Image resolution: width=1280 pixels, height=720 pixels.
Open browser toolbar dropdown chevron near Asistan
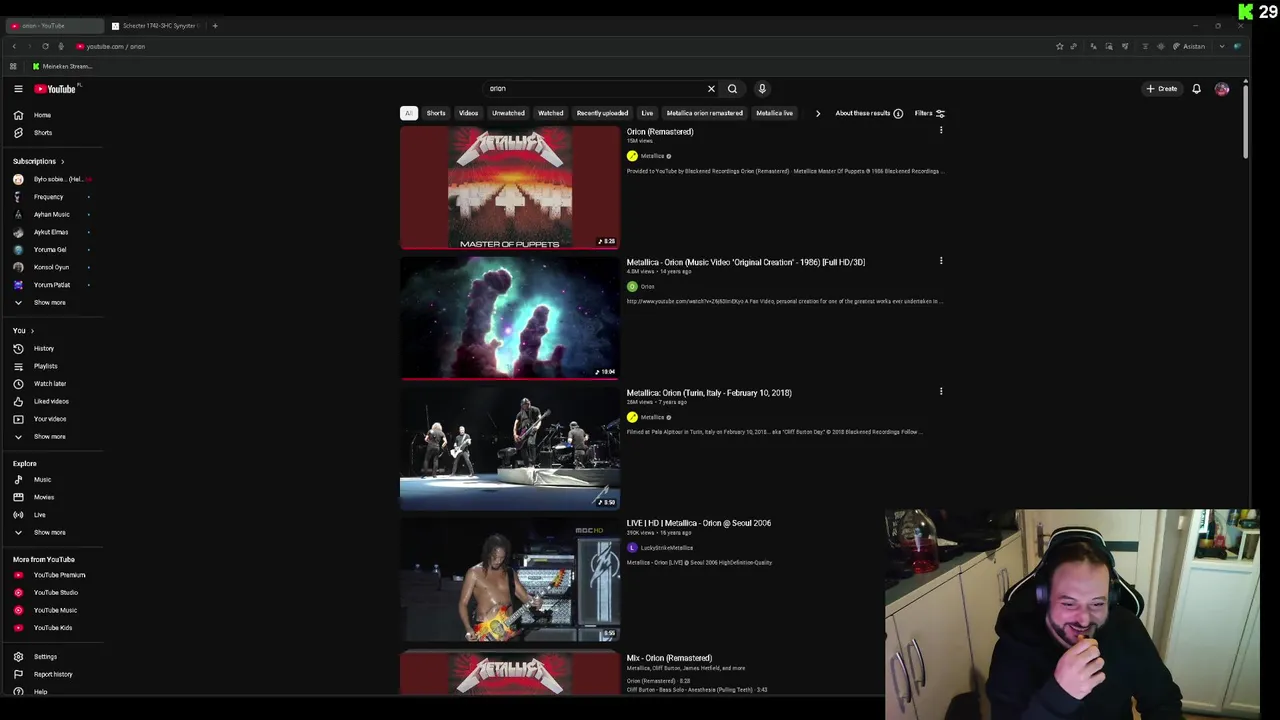tap(1221, 46)
